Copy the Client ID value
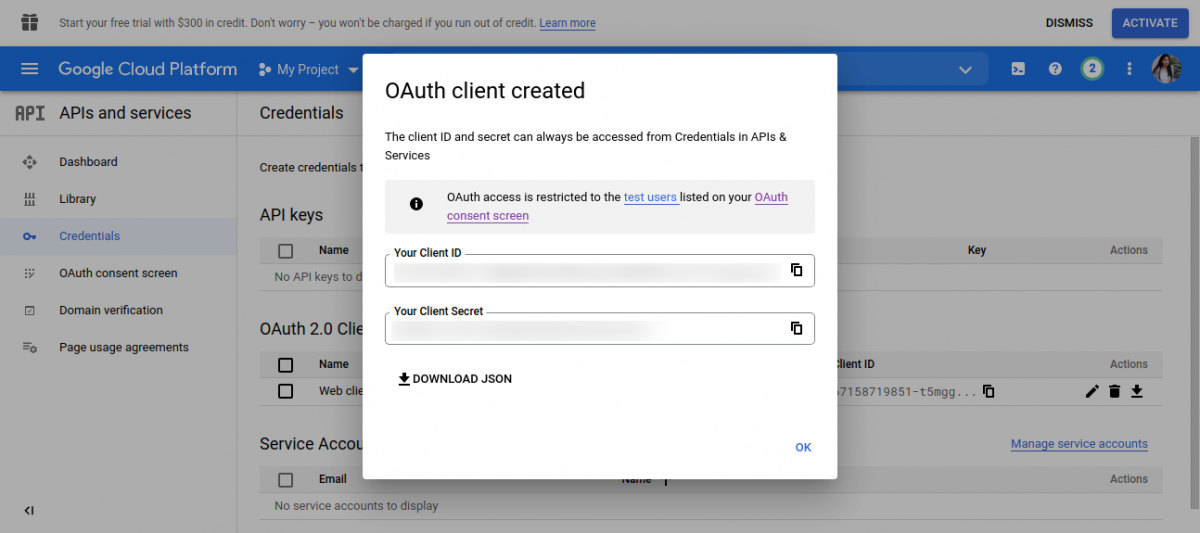Image resolution: width=1200 pixels, height=533 pixels. click(x=797, y=270)
